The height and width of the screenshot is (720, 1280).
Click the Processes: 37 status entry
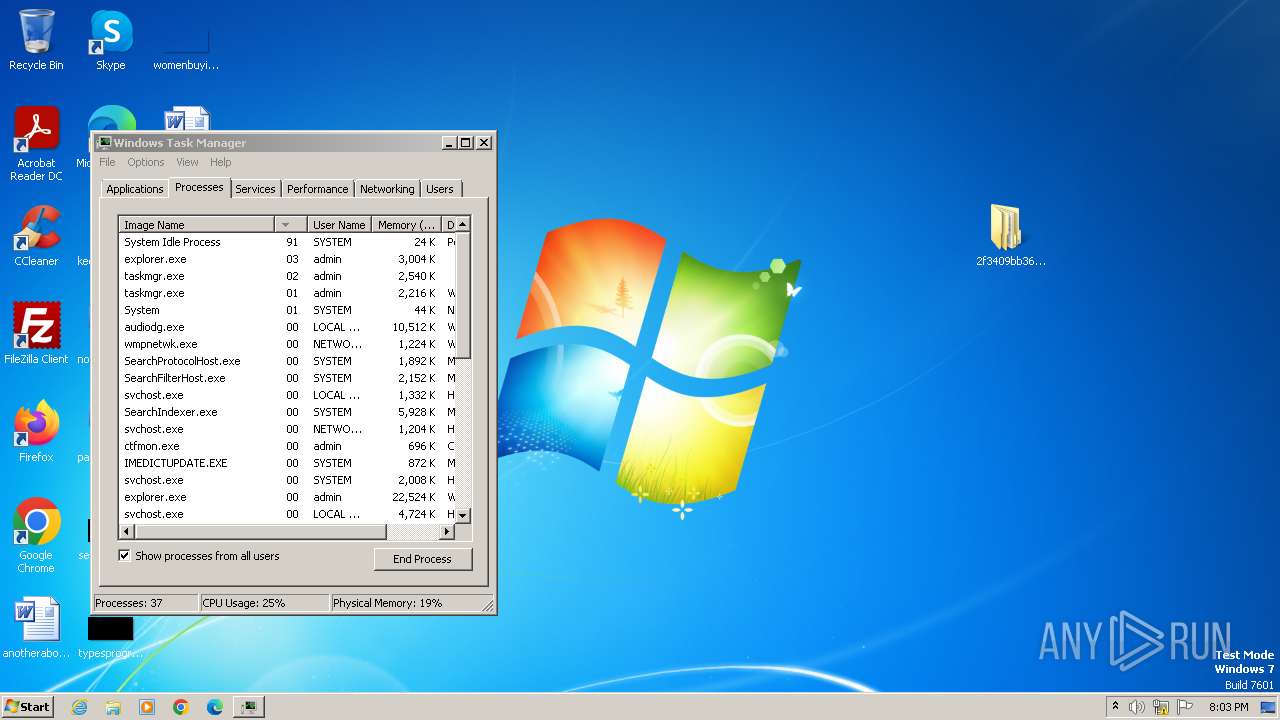[x=145, y=603]
